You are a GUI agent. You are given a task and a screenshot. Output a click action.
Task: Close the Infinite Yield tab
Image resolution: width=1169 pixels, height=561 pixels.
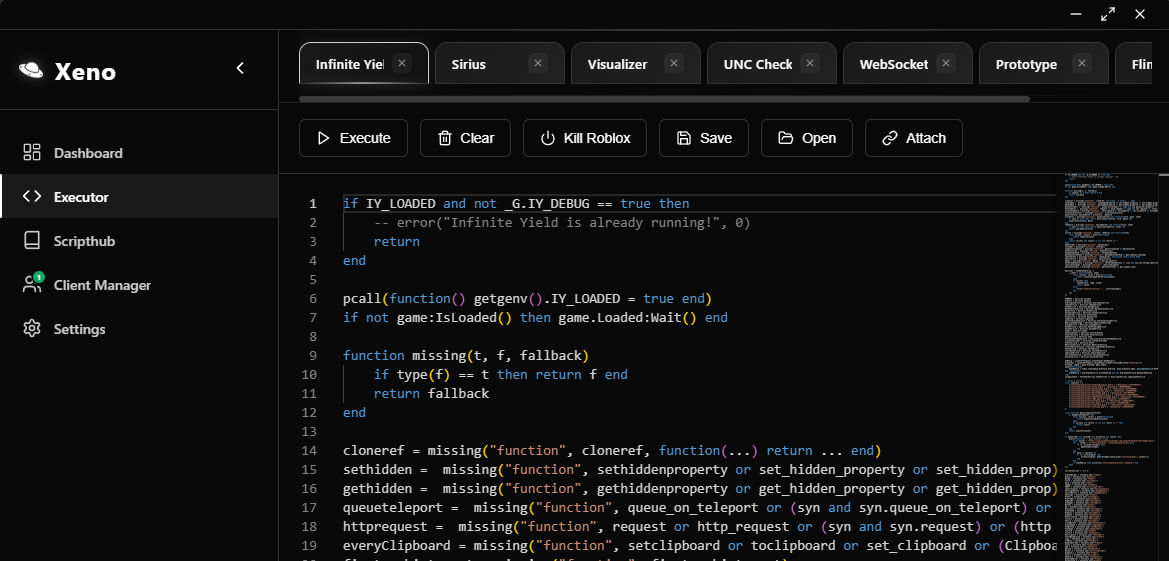[402, 63]
